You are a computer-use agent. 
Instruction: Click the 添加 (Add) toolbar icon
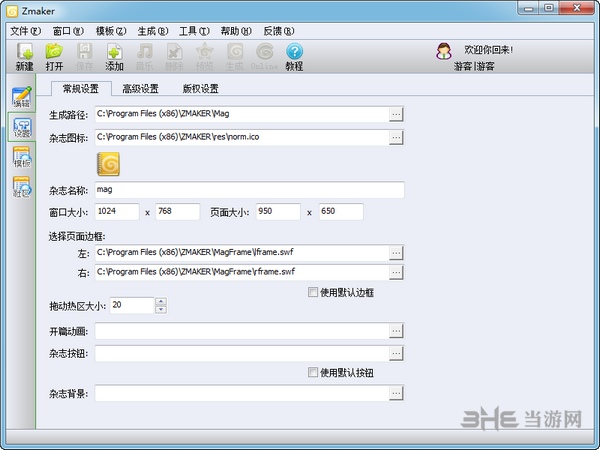114,57
